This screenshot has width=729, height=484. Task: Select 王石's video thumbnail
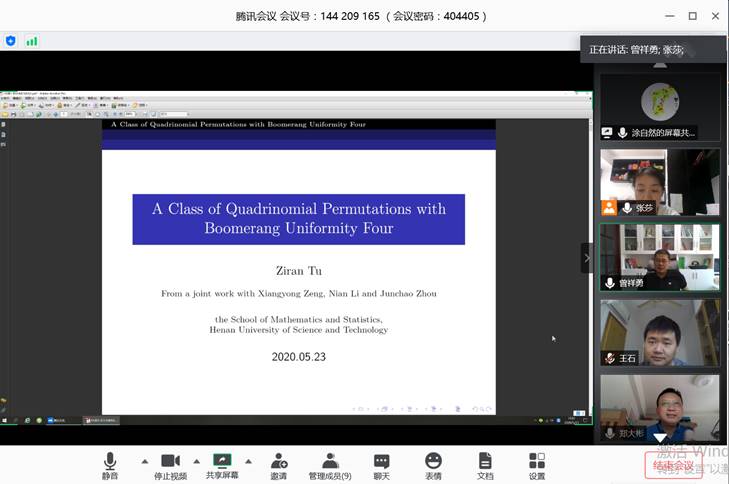660,332
